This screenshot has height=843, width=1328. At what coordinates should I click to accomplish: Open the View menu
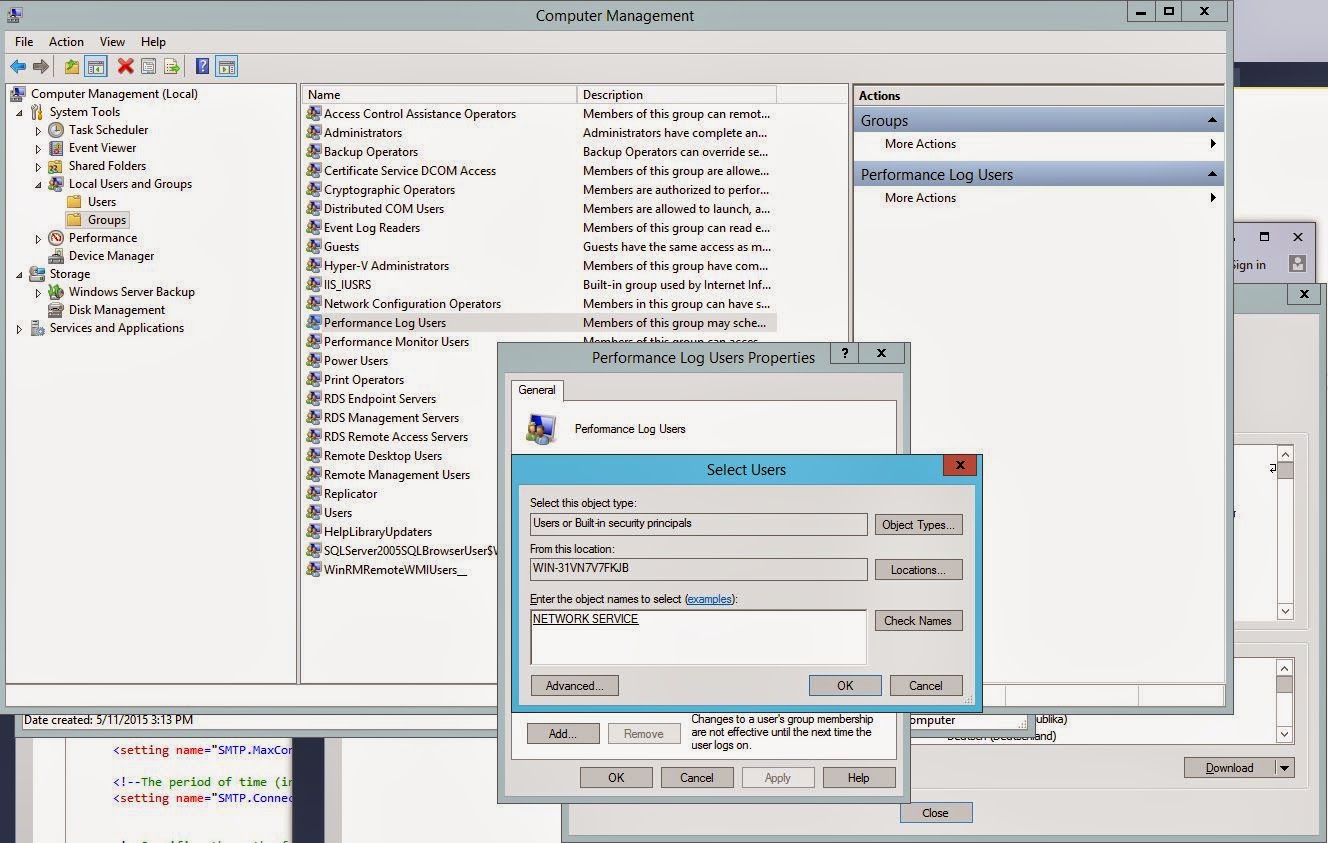coord(112,42)
